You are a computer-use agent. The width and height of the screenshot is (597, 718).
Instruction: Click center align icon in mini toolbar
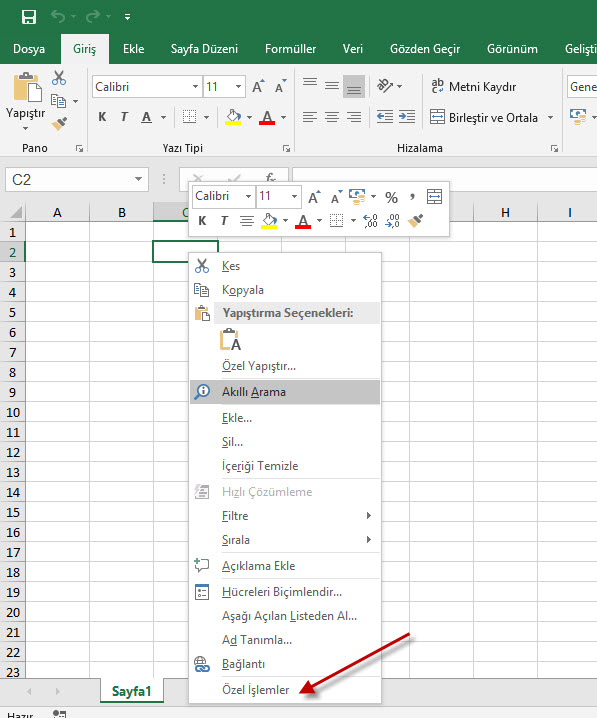coord(247,221)
